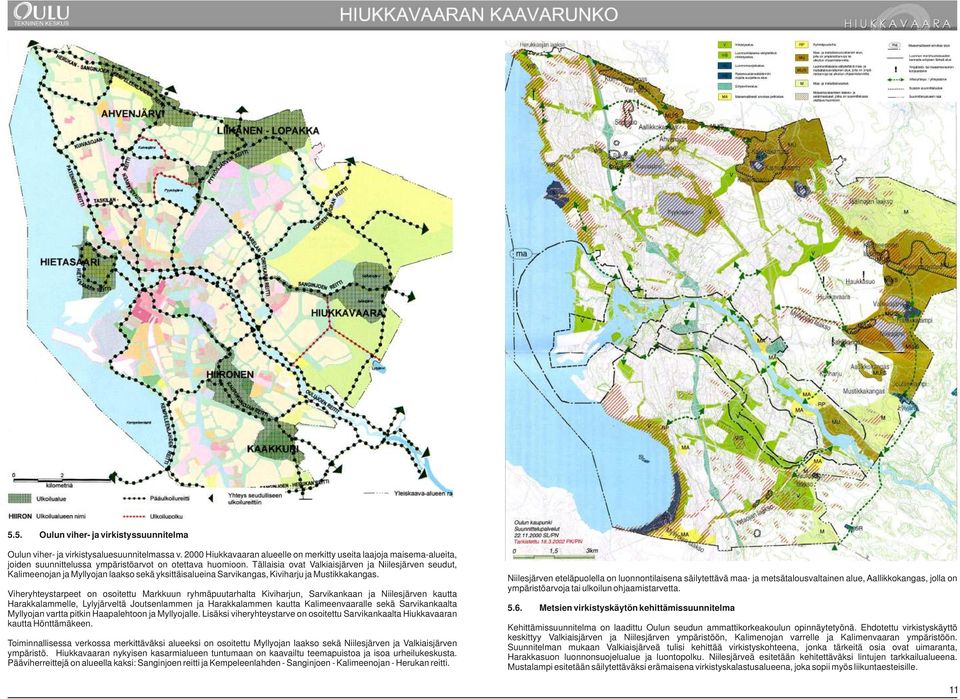This screenshot has width=960, height=699.
Task: Click the paragraph starting 'Kehittämissuunnitelma on laadittu'
Action: (x=732, y=647)
